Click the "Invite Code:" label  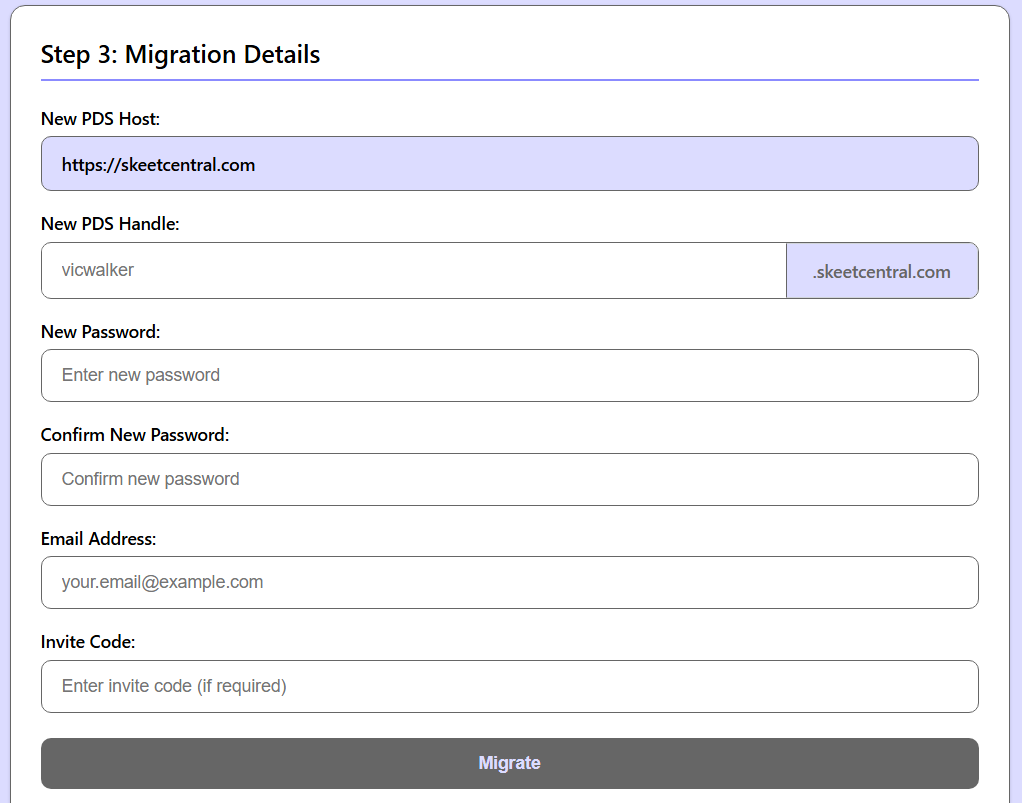(x=88, y=642)
